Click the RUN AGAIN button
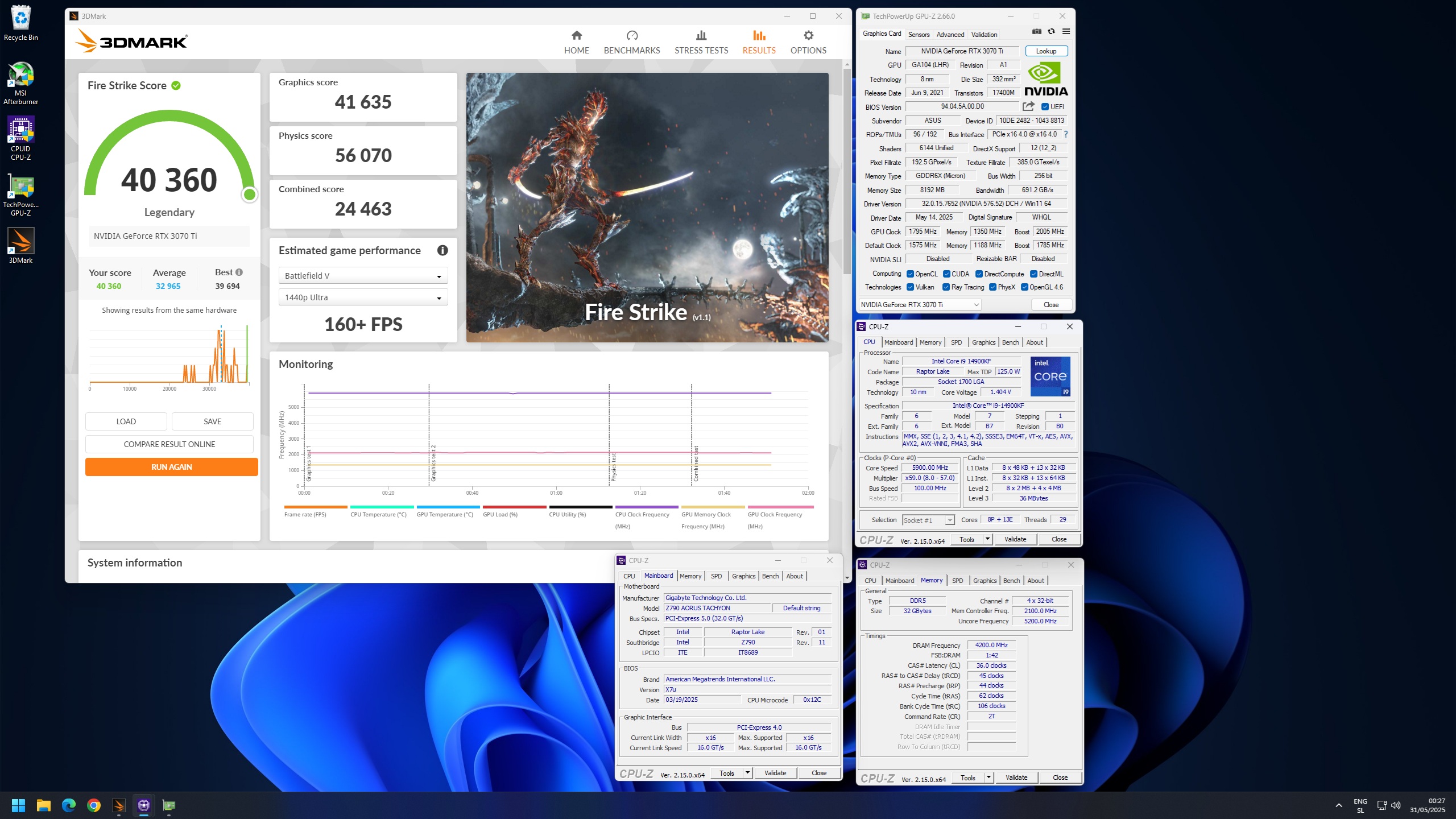 pos(171,467)
